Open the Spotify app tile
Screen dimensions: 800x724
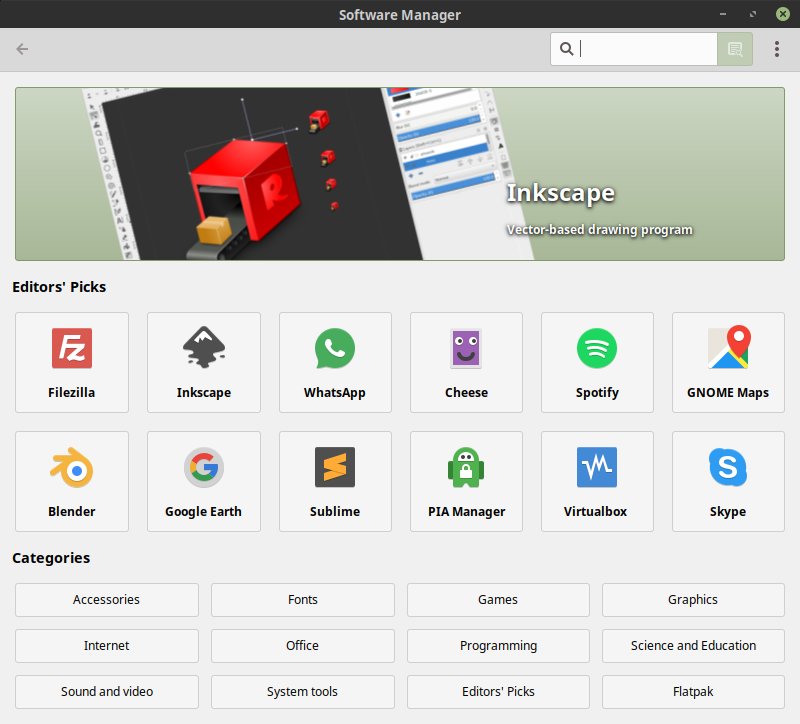click(x=597, y=362)
